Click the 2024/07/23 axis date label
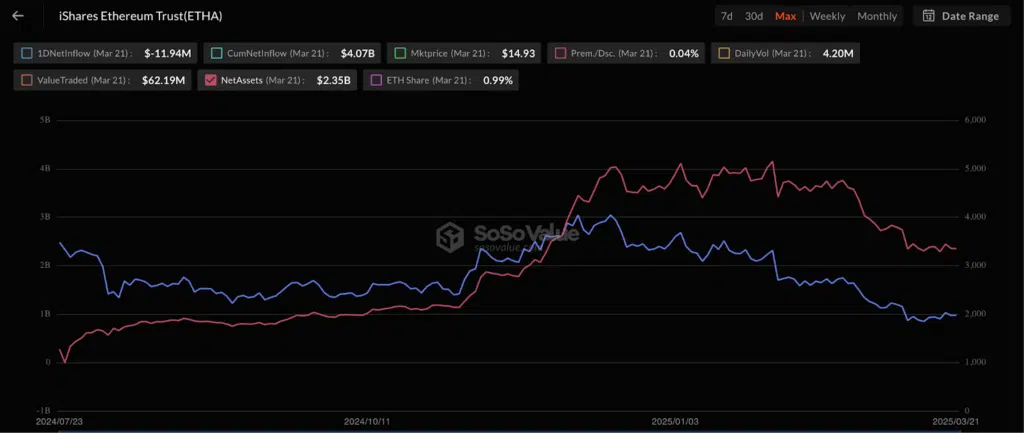 [59, 422]
